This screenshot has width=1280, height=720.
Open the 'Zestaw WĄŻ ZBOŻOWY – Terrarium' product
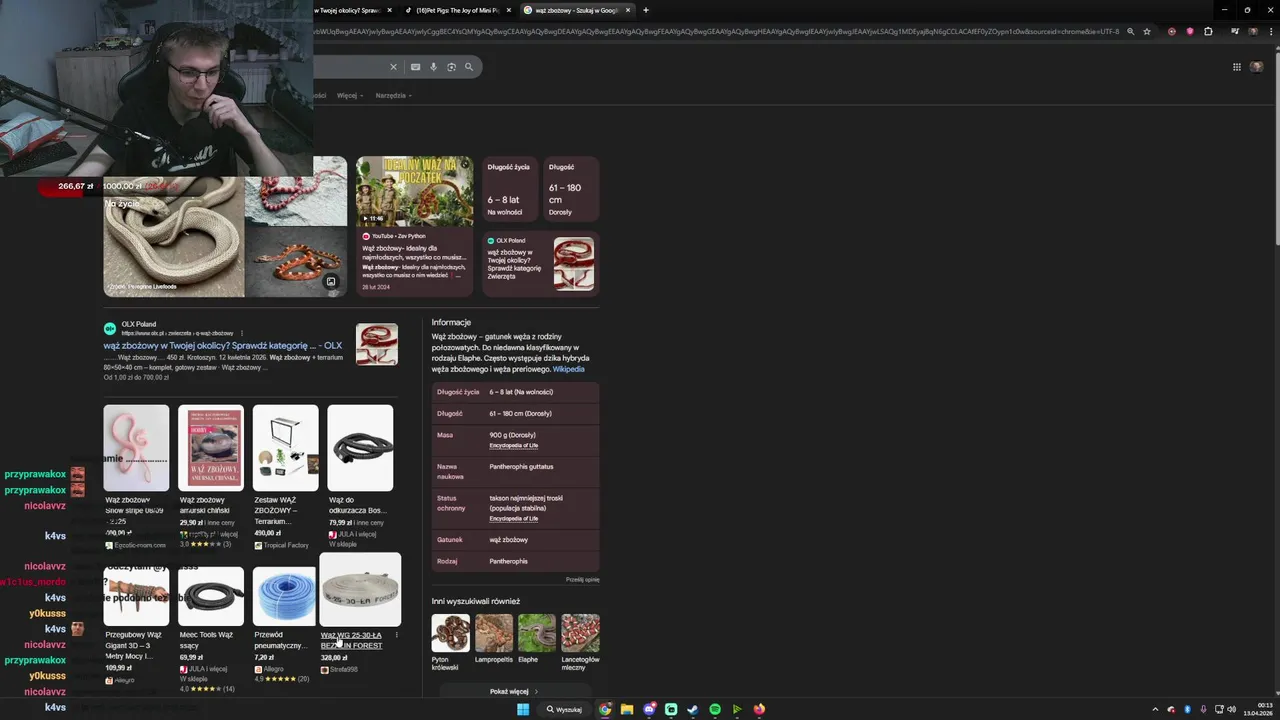point(285,477)
